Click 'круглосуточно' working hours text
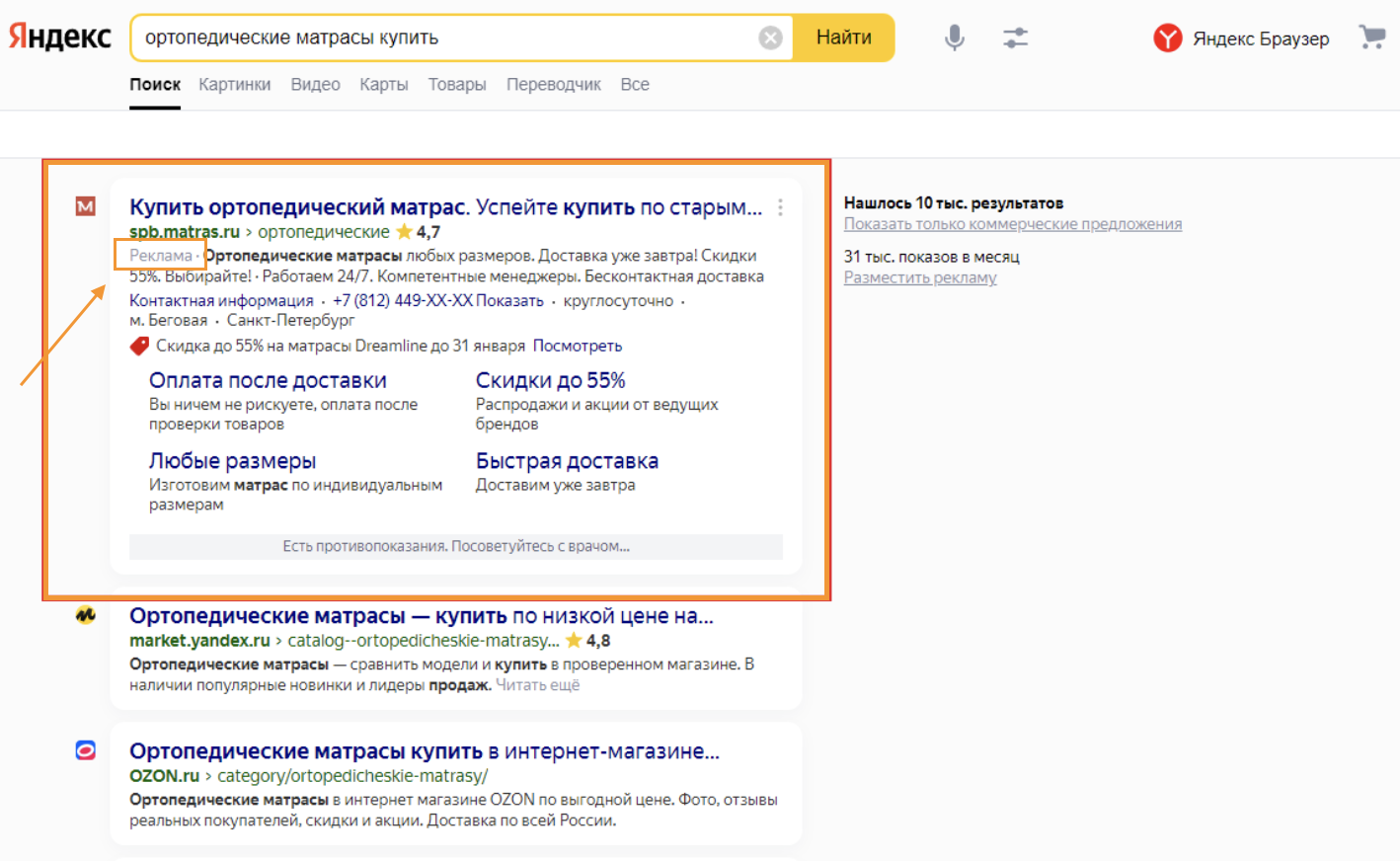Screen dimensions: 1400x861 [618, 301]
